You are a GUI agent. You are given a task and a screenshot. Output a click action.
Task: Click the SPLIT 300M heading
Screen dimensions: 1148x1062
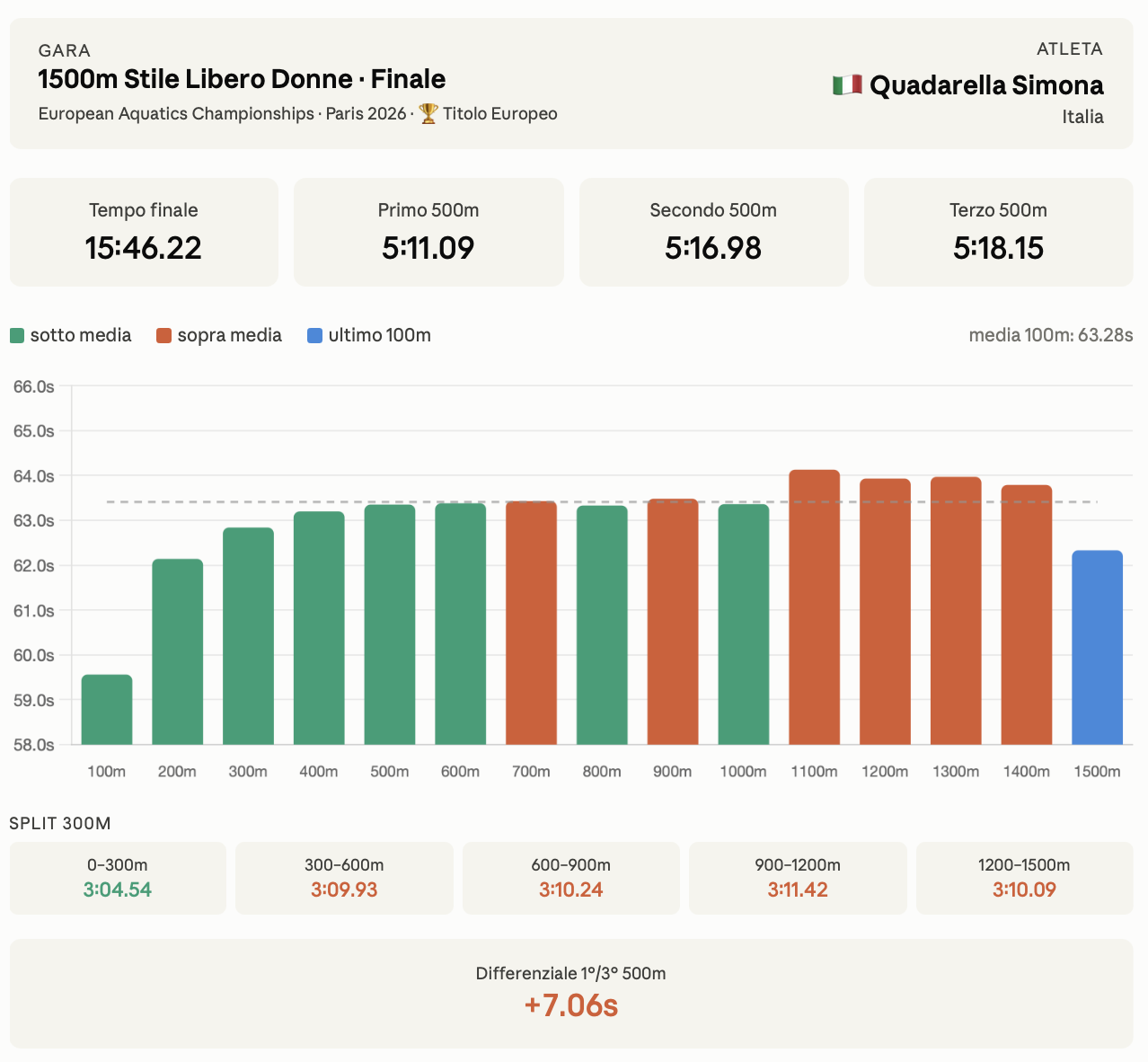pyautogui.click(x=60, y=824)
